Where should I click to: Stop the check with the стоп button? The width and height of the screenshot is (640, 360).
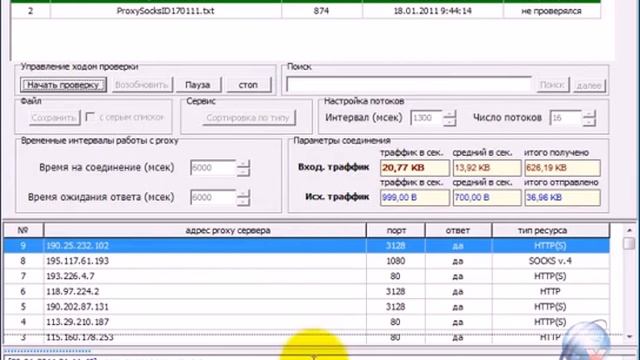248,85
